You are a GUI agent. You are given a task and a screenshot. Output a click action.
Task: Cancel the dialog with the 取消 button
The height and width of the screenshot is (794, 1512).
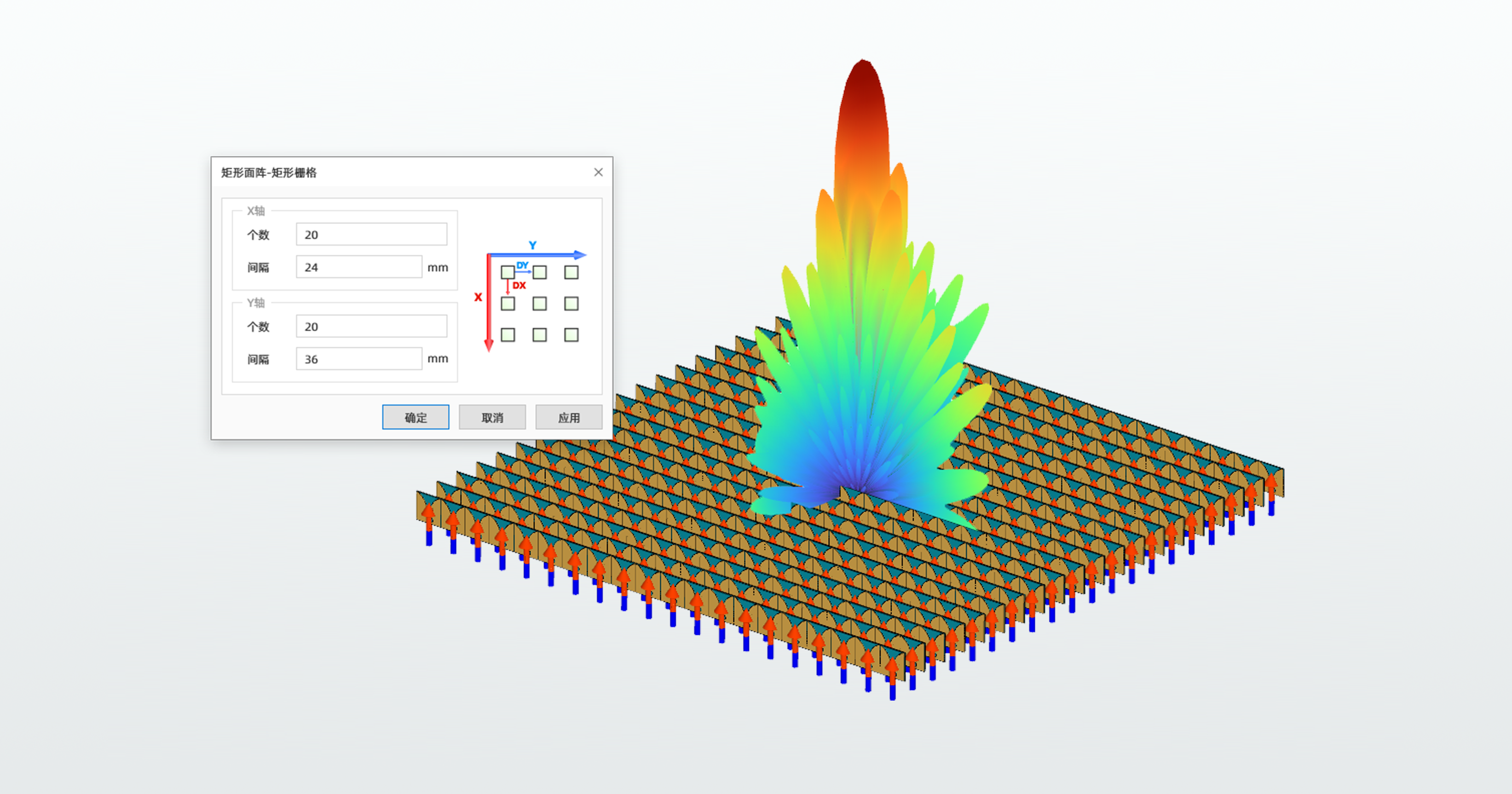492,417
